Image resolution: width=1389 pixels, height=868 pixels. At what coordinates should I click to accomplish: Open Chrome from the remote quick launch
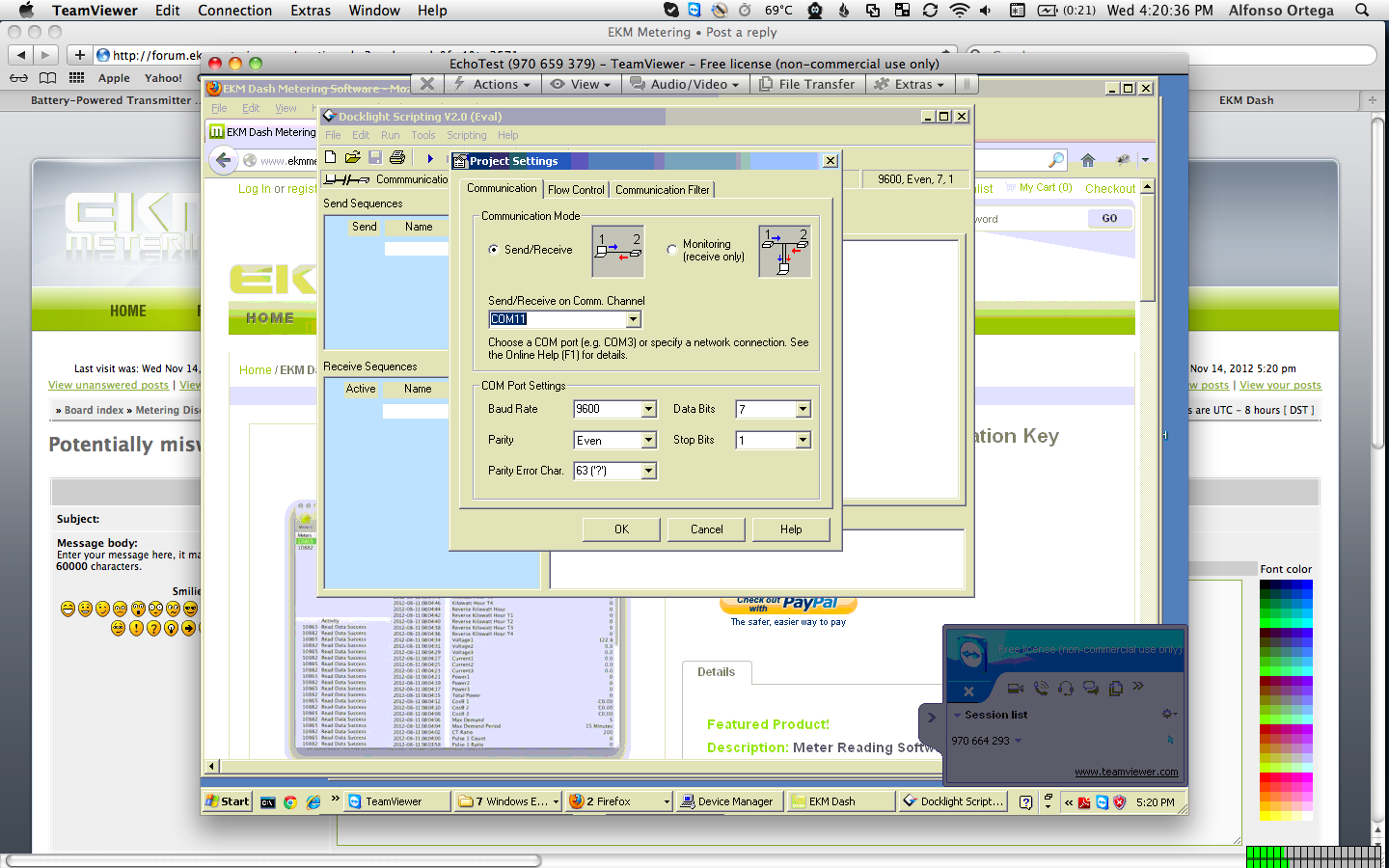click(x=290, y=801)
